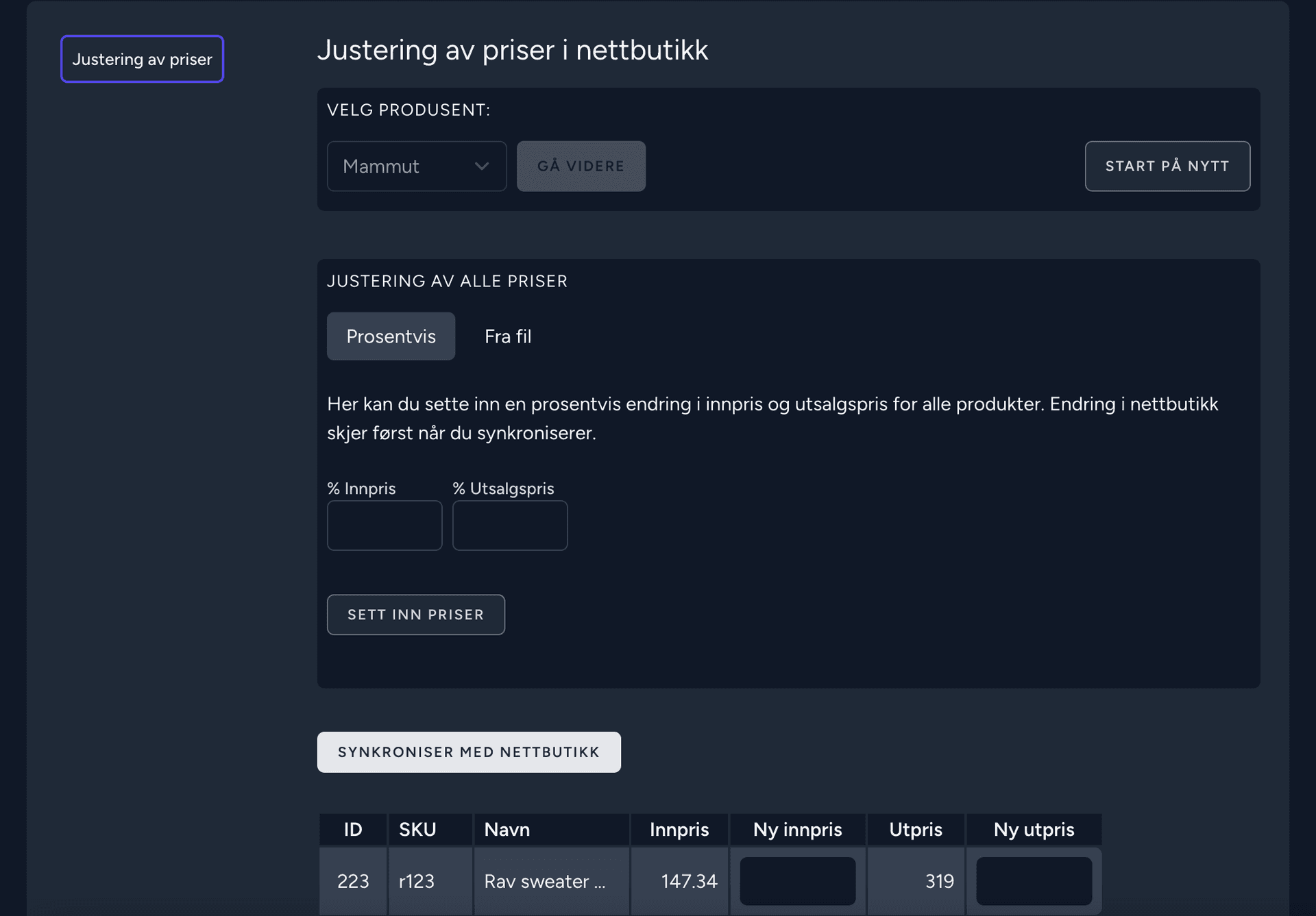Click the Navn column header
The height and width of the screenshot is (916, 1316).
(x=507, y=830)
